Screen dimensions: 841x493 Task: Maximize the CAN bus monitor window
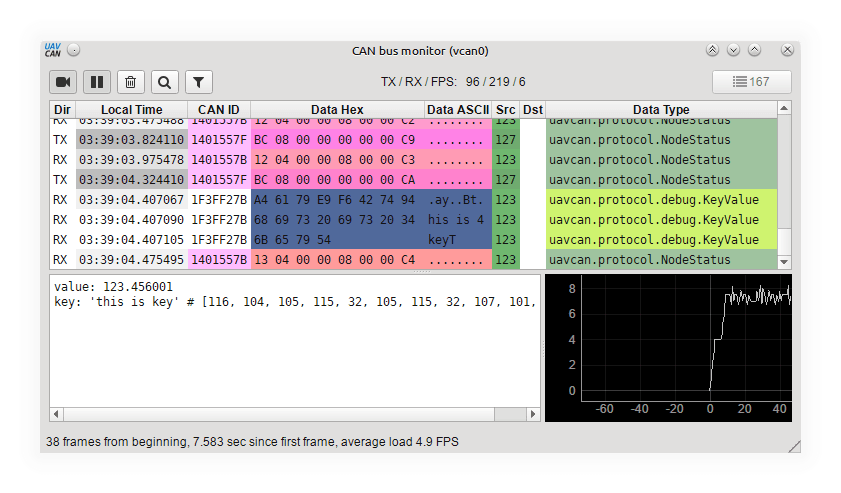(754, 50)
